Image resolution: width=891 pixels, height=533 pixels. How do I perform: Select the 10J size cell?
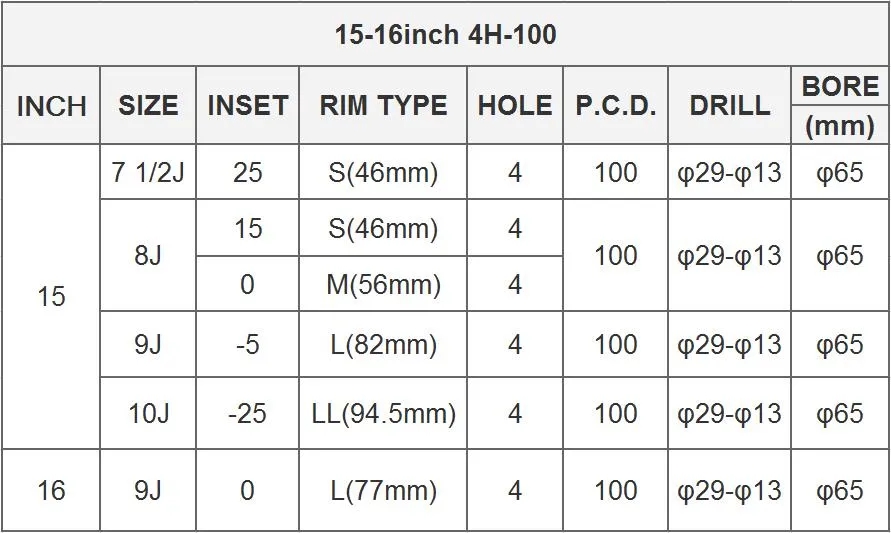point(148,413)
